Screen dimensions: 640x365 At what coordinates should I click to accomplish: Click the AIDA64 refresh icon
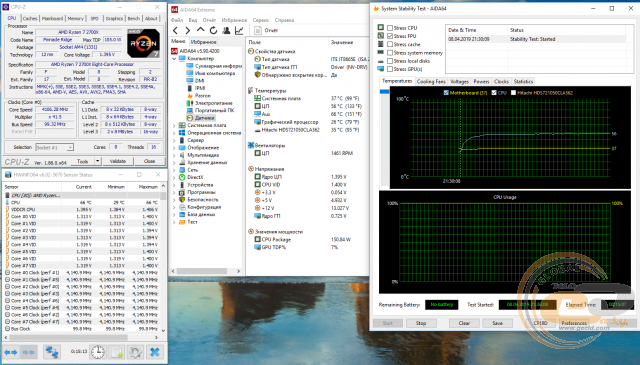[x=213, y=31]
